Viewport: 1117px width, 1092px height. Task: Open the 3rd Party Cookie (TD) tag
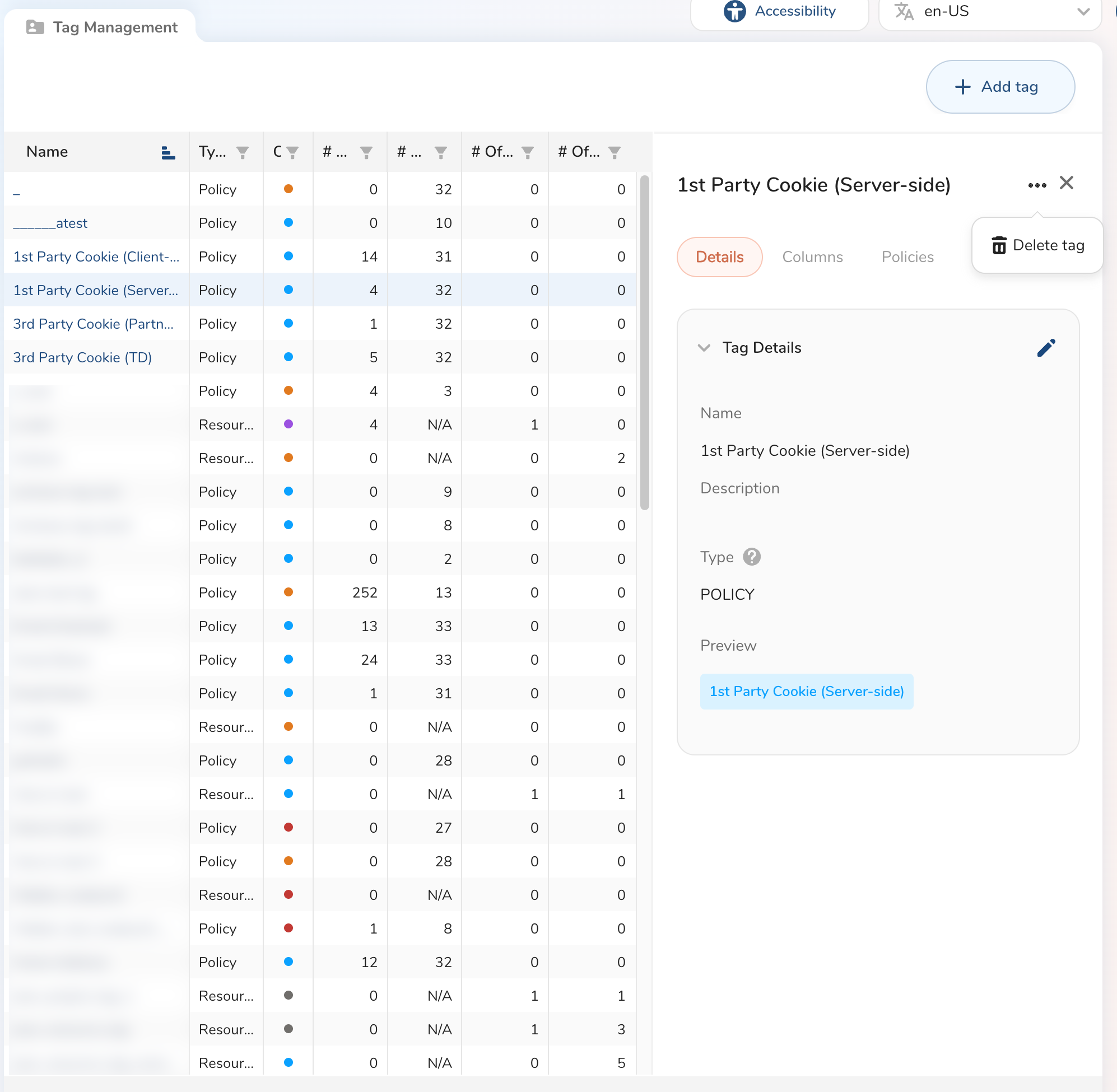82,357
